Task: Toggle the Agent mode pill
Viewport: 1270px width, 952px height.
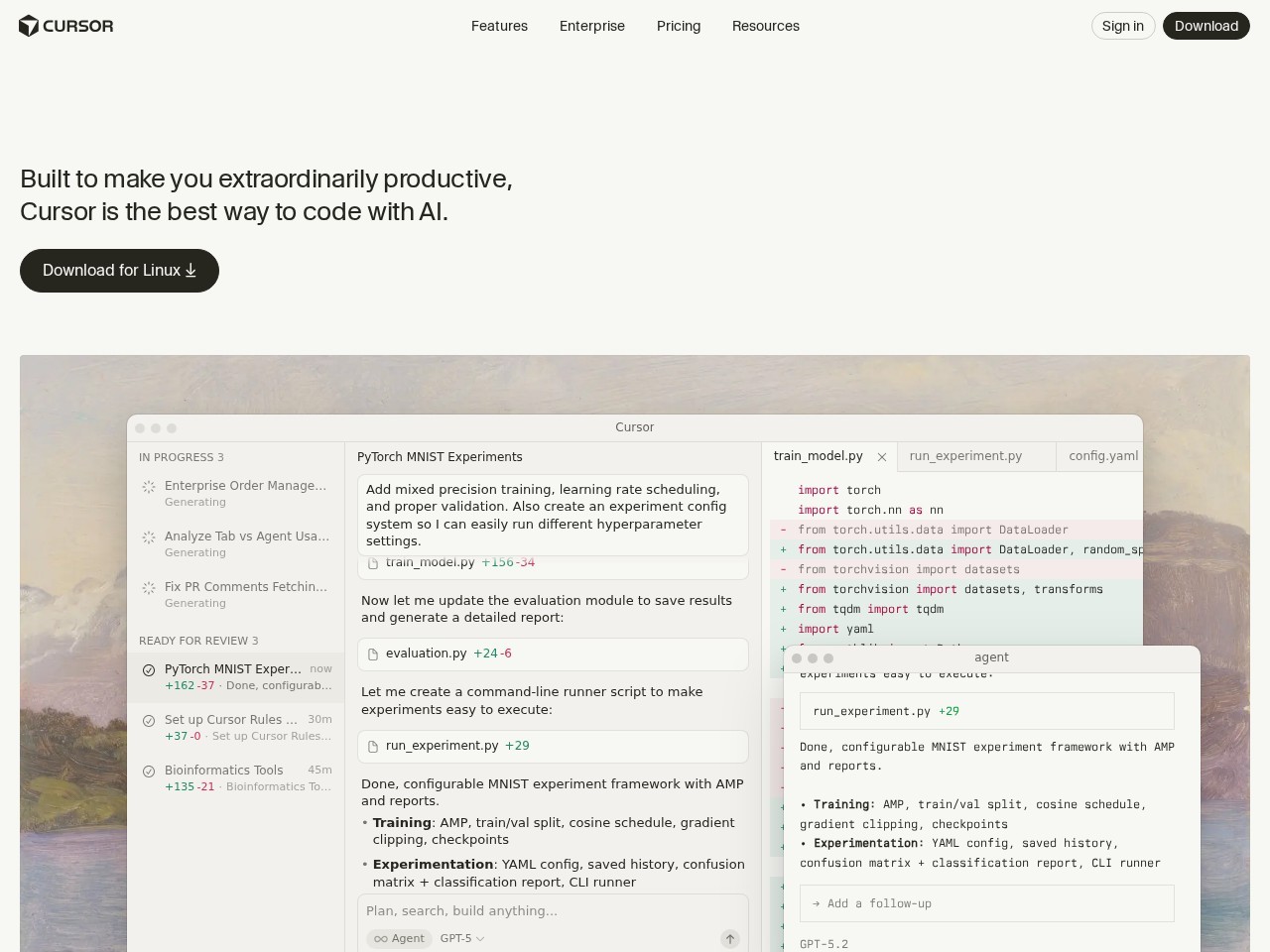Action: [x=399, y=939]
